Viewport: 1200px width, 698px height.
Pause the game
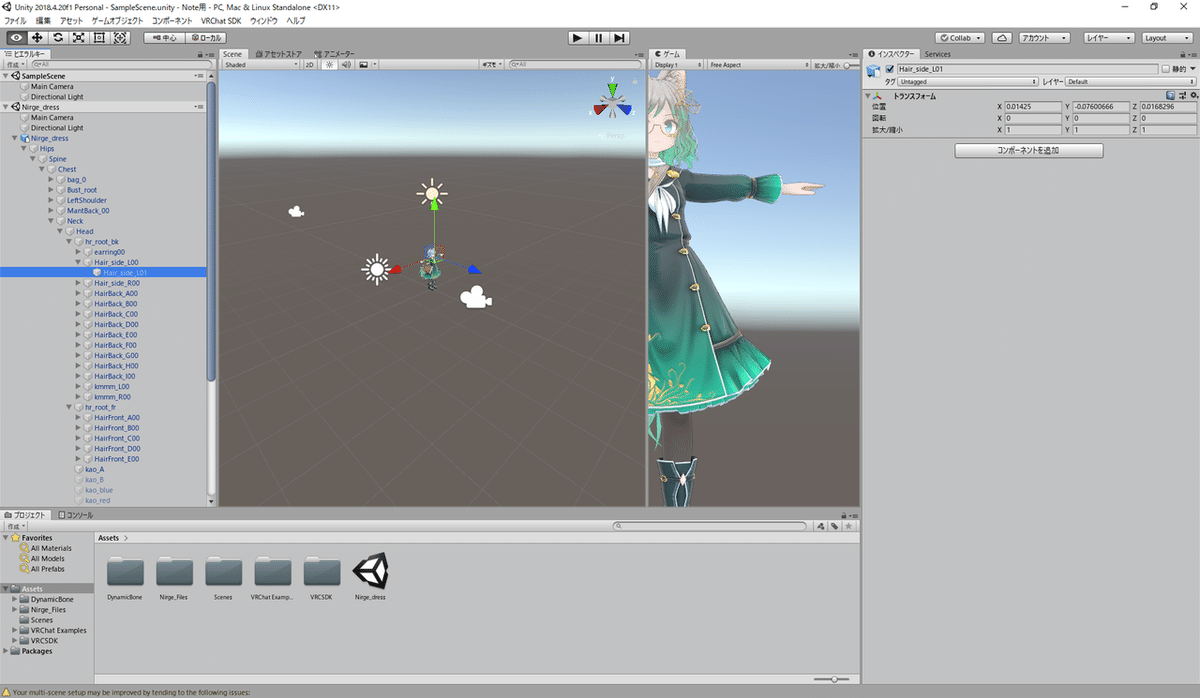(599, 38)
